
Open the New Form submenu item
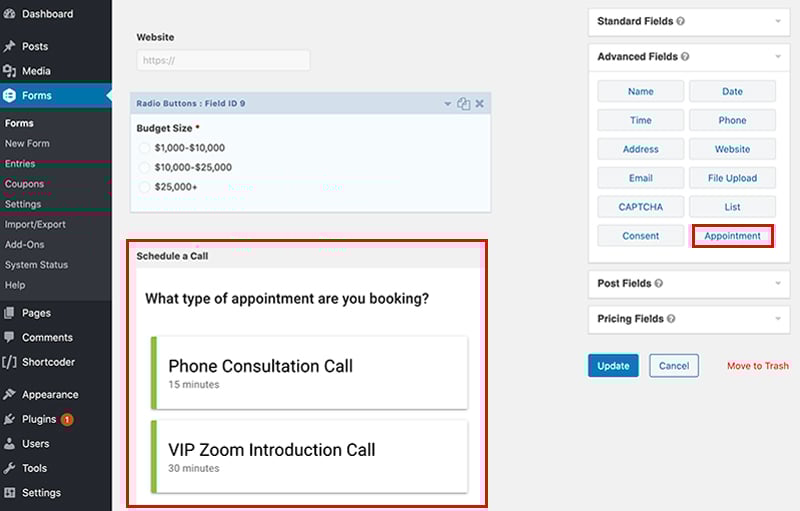point(28,143)
